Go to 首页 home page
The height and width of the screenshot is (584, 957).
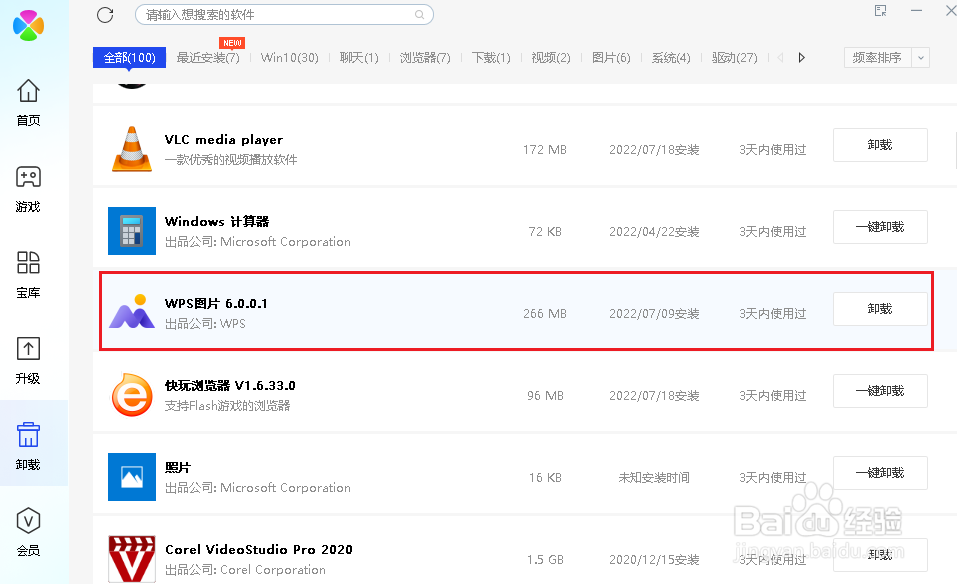click(28, 103)
